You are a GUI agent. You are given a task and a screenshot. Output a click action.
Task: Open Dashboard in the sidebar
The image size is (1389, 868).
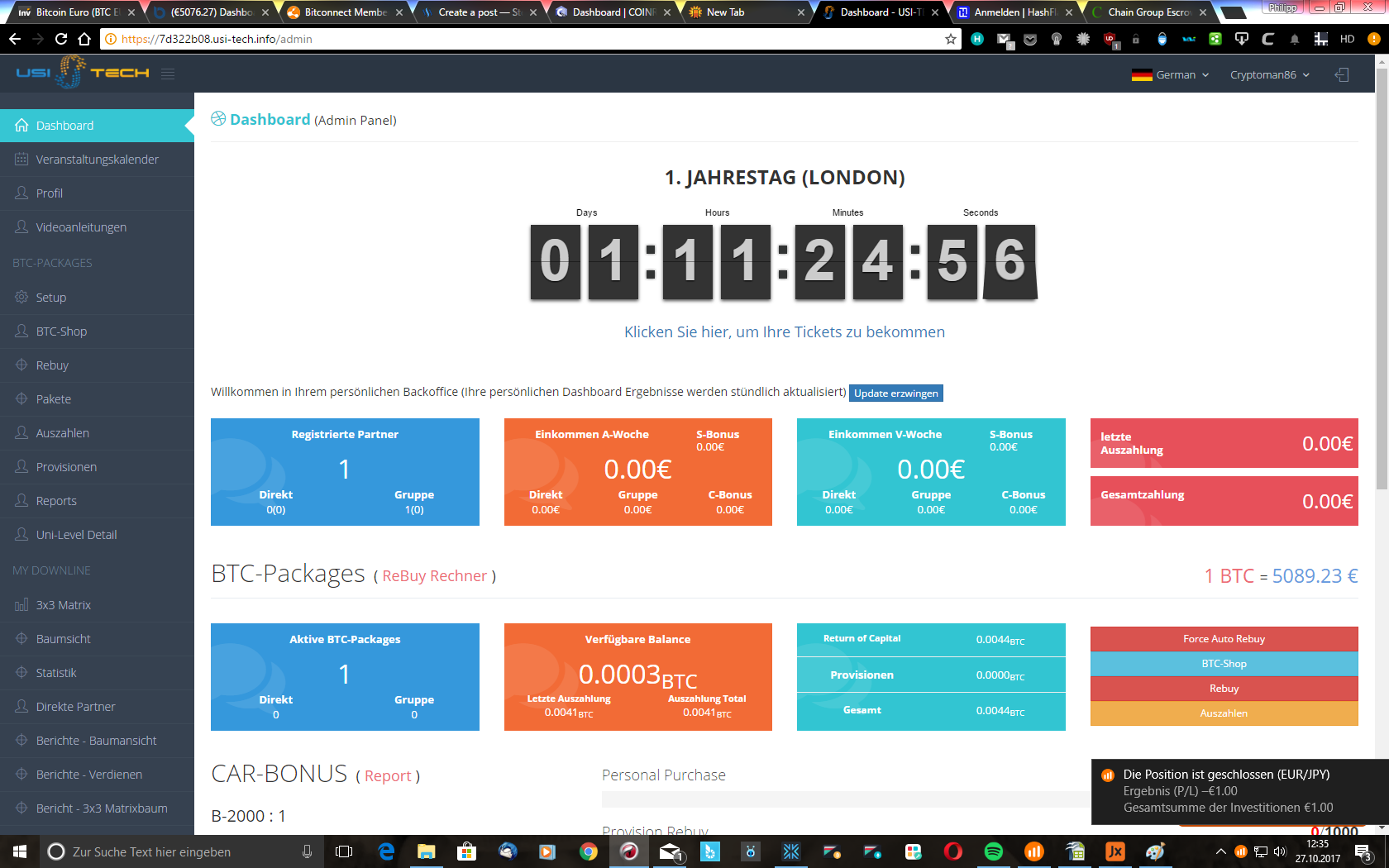click(97, 126)
